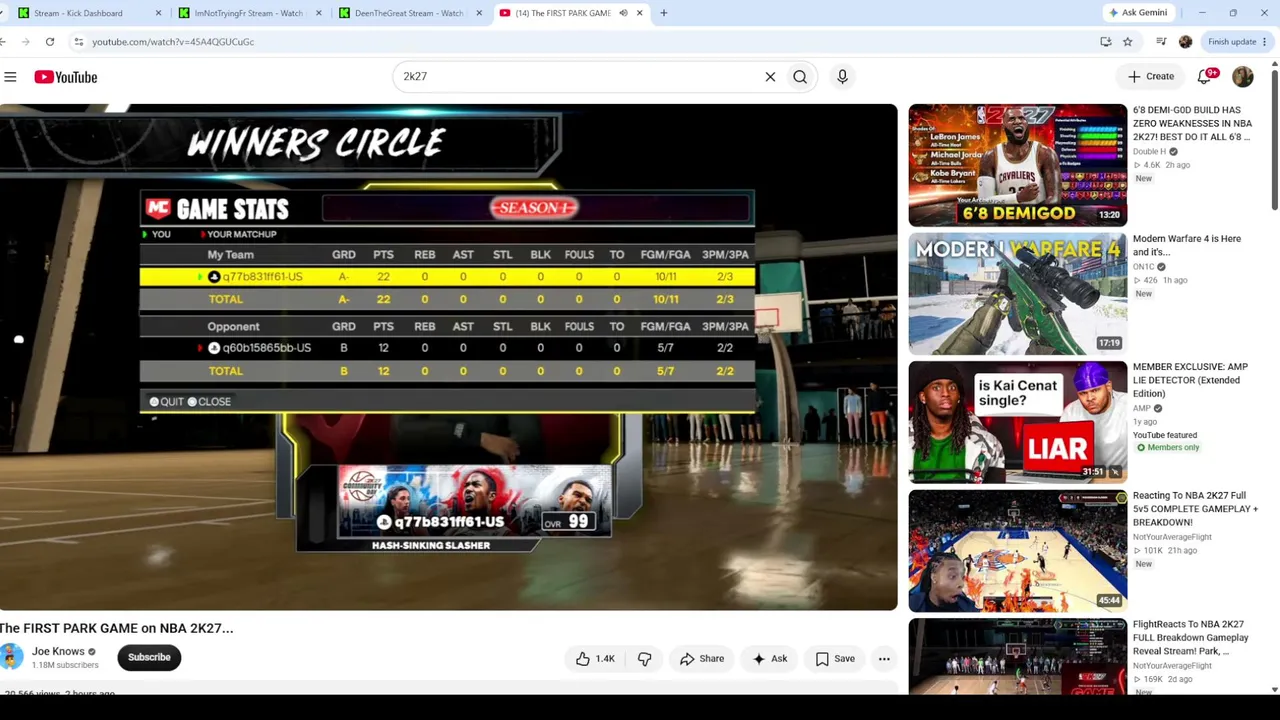Close the Stream - Kick Dashboard tab
Viewport: 1280px width, 720px height.
(x=158, y=13)
